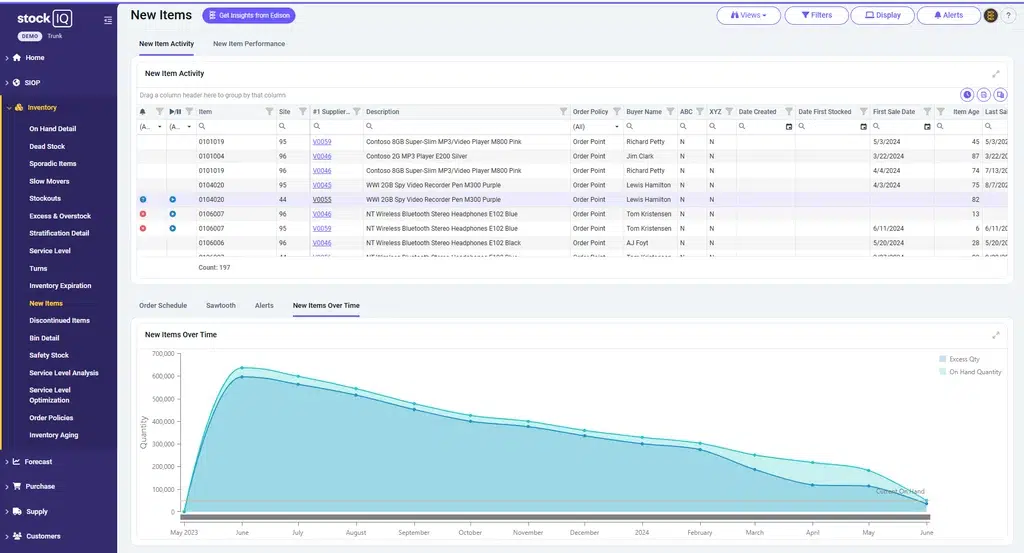Click blue alert icon on 0104020 site 44 row
The height and width of the screenshot is (553, 1024).
(x=143, y=199)
